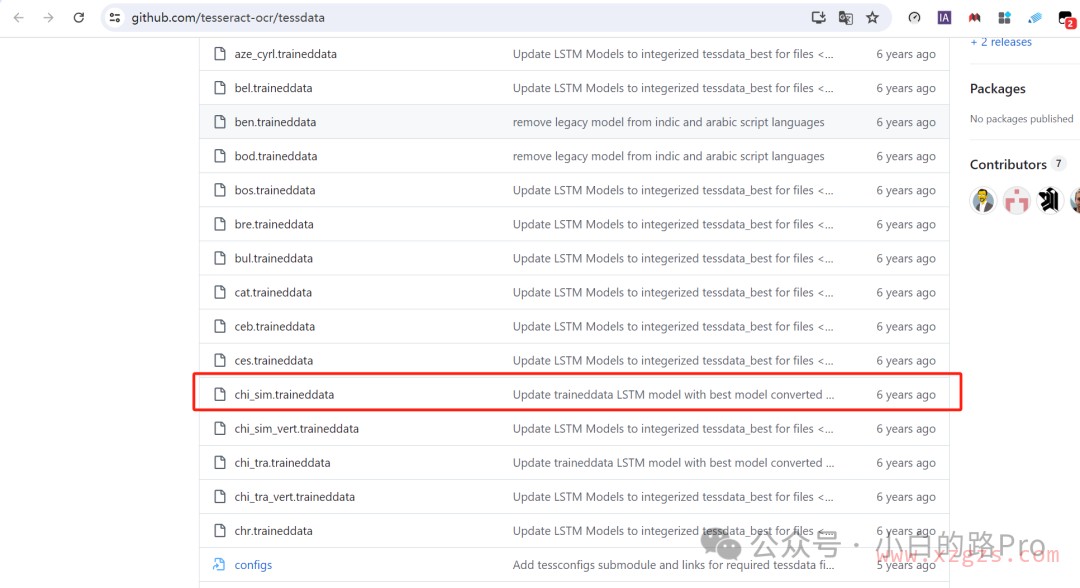This screenshot has width=1080, height=588.
Task: Open the Contributors section heading
Action: [1008, 164]
